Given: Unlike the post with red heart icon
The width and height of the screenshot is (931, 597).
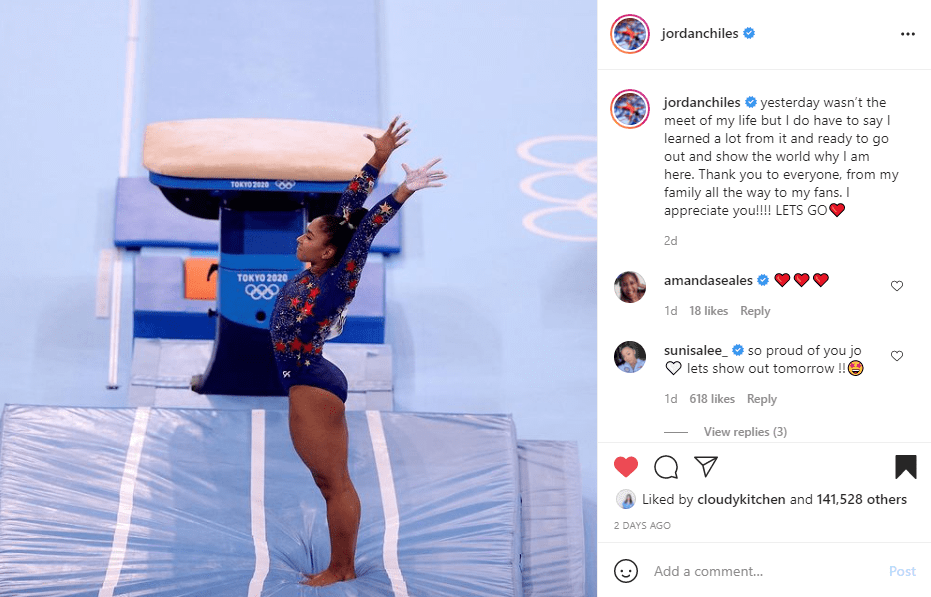Looking at the screenshot, I should tap(625, 467).
